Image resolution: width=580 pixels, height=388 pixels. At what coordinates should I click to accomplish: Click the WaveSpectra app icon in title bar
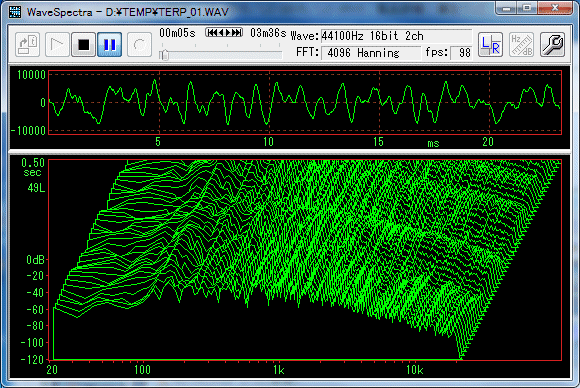pyautogui.click(x=15, y=12)
